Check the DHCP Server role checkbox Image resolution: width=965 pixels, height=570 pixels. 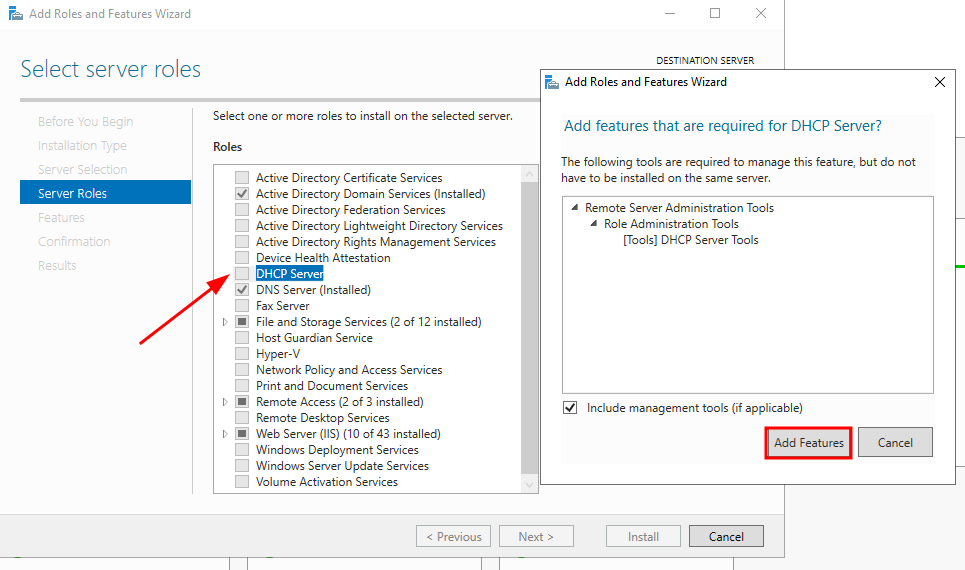pyautogui.click(x=241, y=274)
